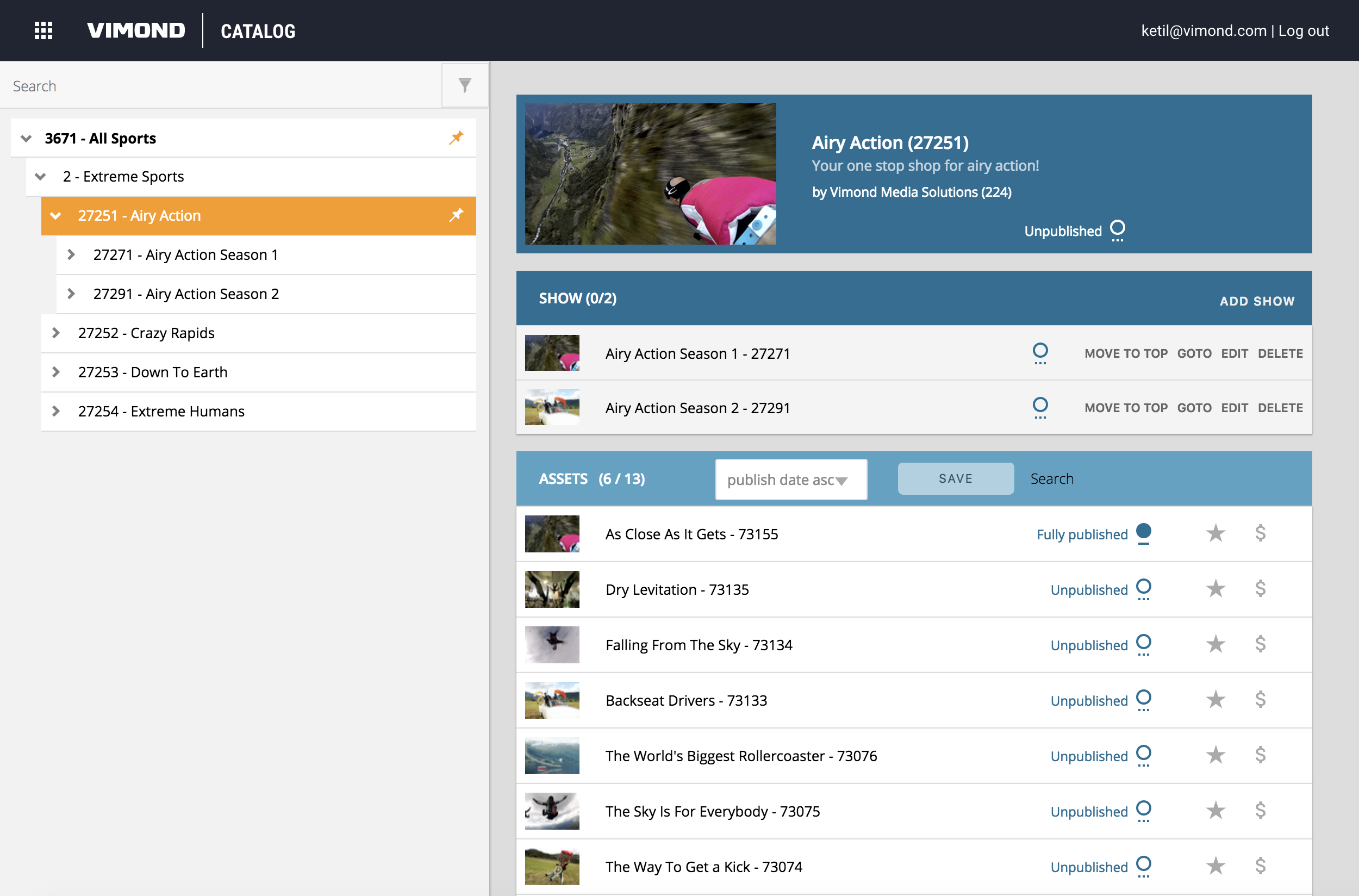Toggle publish circle for Airy Action Season 1
1359x896 pixels.
(x=1040, y=352)
